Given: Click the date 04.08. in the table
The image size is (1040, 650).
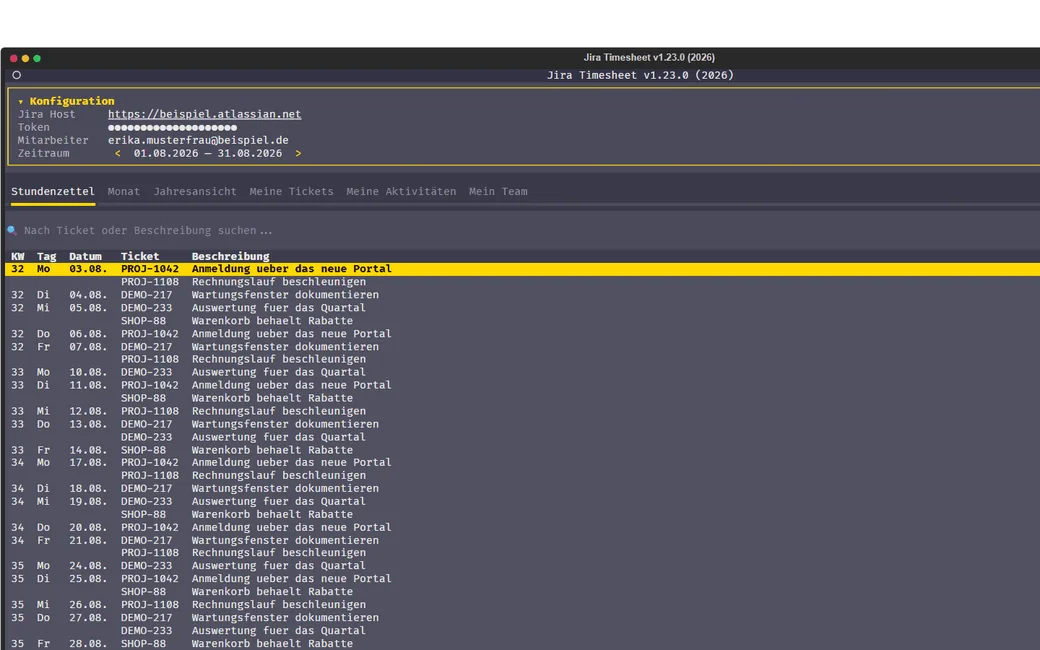Looking at the screenshot, I should tap(88, 295).
